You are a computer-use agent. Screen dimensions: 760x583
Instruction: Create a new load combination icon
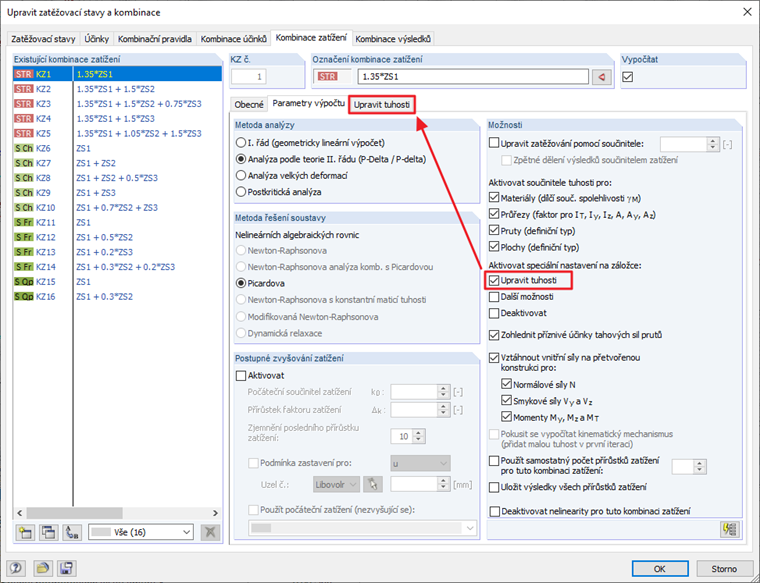25,532
